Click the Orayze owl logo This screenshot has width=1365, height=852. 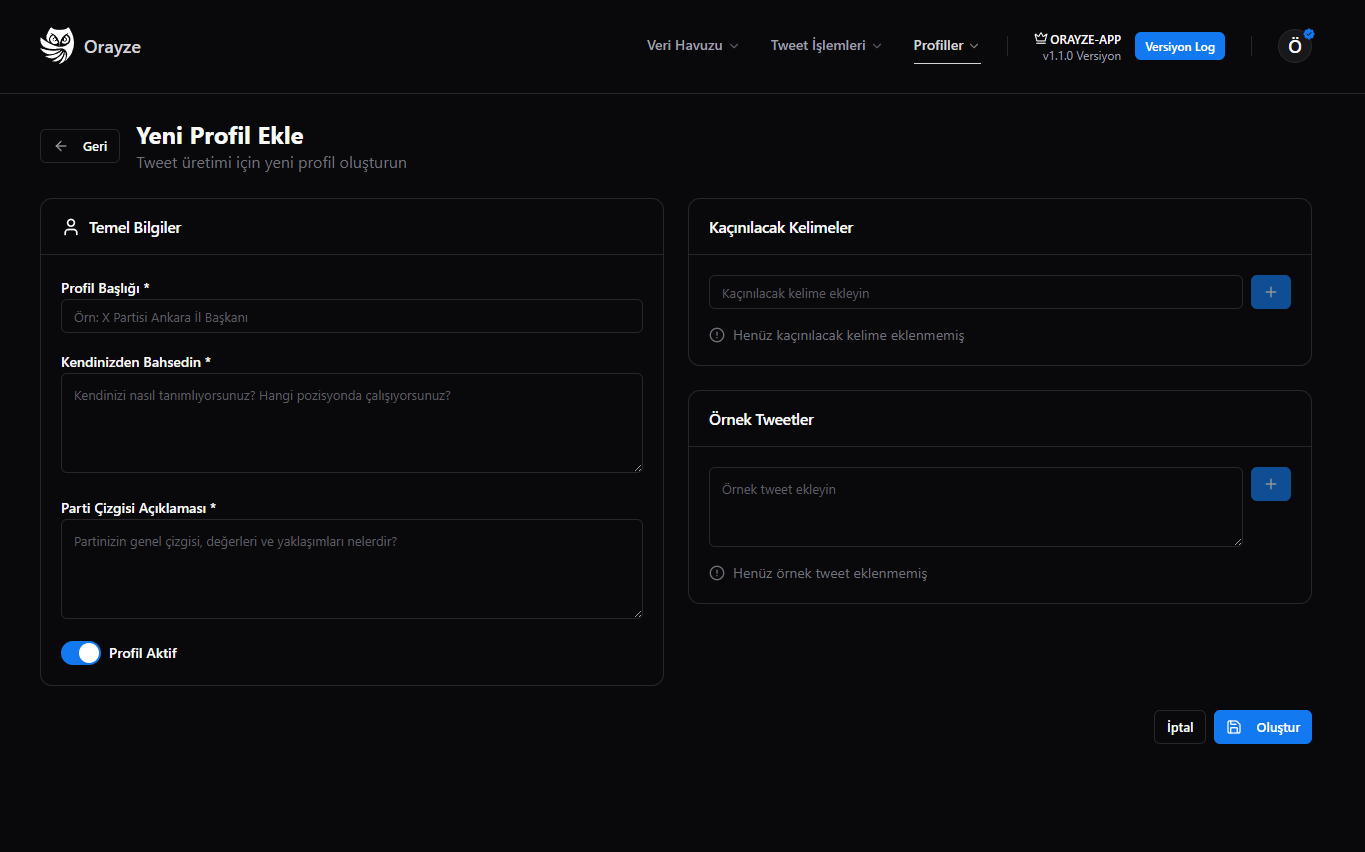(x=57, y=46)
